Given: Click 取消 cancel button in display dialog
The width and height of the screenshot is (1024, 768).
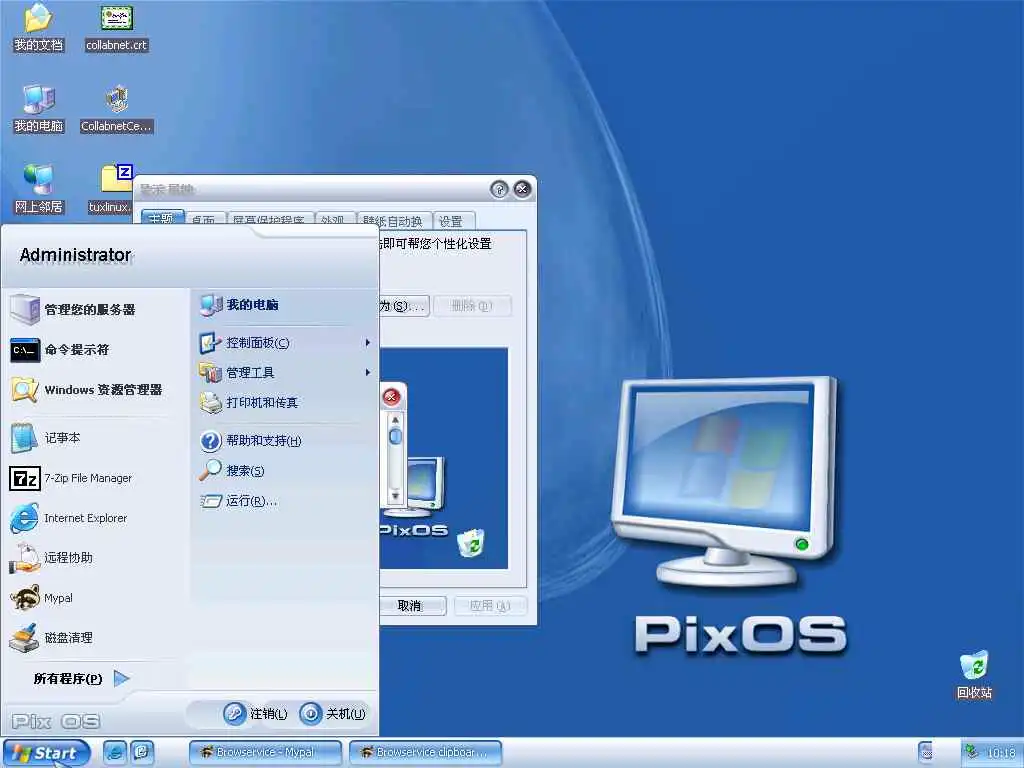Looking at the screenshot, I should coord(411,605).
